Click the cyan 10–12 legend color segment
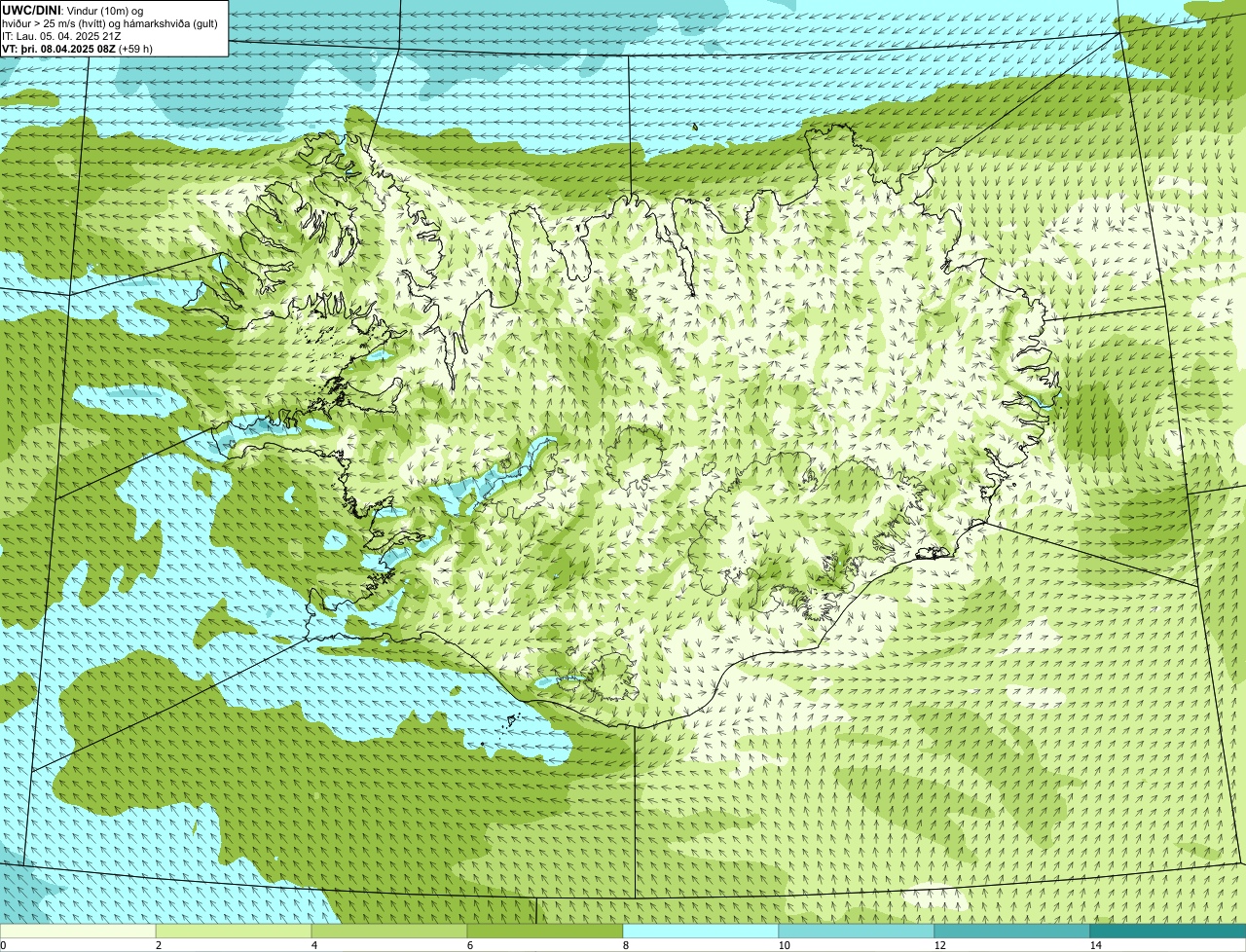The image size is (1246, 952). click(x=857, y=932)
